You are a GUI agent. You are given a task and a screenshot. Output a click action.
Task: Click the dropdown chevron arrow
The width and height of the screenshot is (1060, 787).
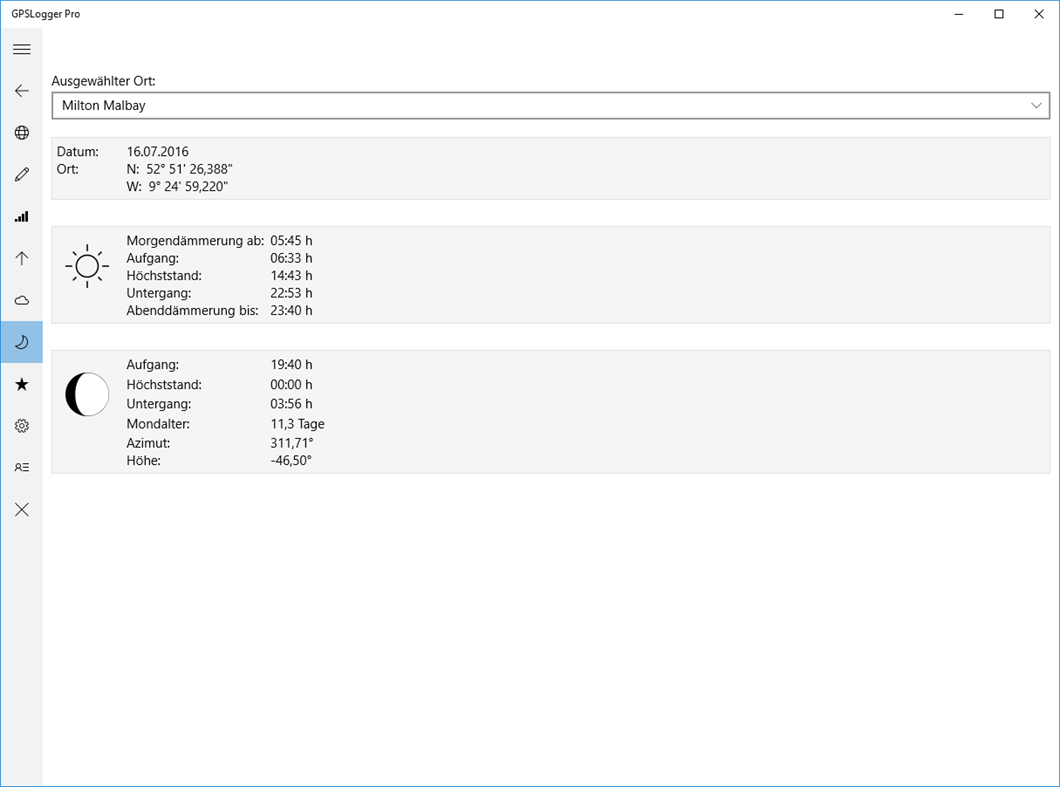1036,105
